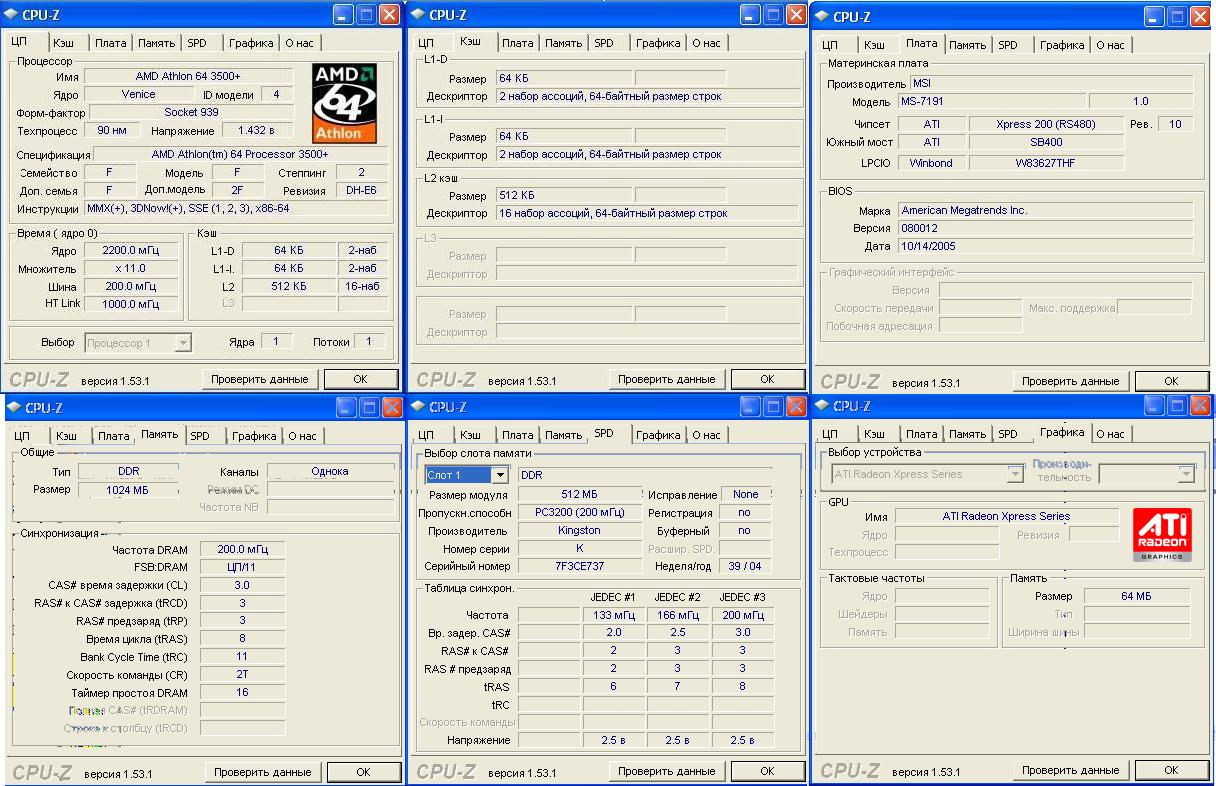The width and height of the screenshot is (1216, 786).
Task: Click the ЦП/11 FSB:DRAM value
Action: (242, 567)
